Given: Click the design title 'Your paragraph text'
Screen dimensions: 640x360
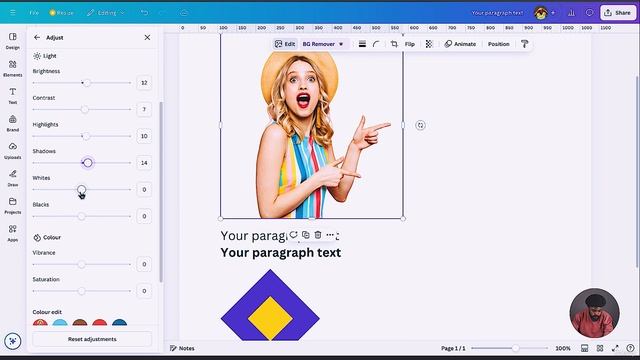Looking at the screenshot, I should [x=497, y=13].
